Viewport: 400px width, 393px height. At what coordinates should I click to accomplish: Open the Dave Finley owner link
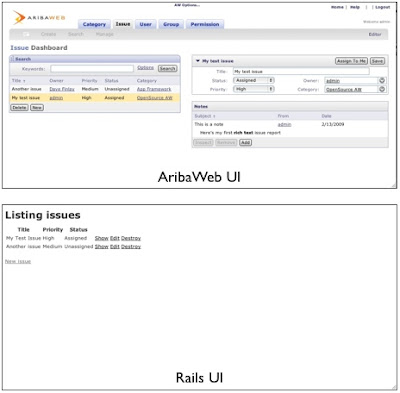point(62,89)
